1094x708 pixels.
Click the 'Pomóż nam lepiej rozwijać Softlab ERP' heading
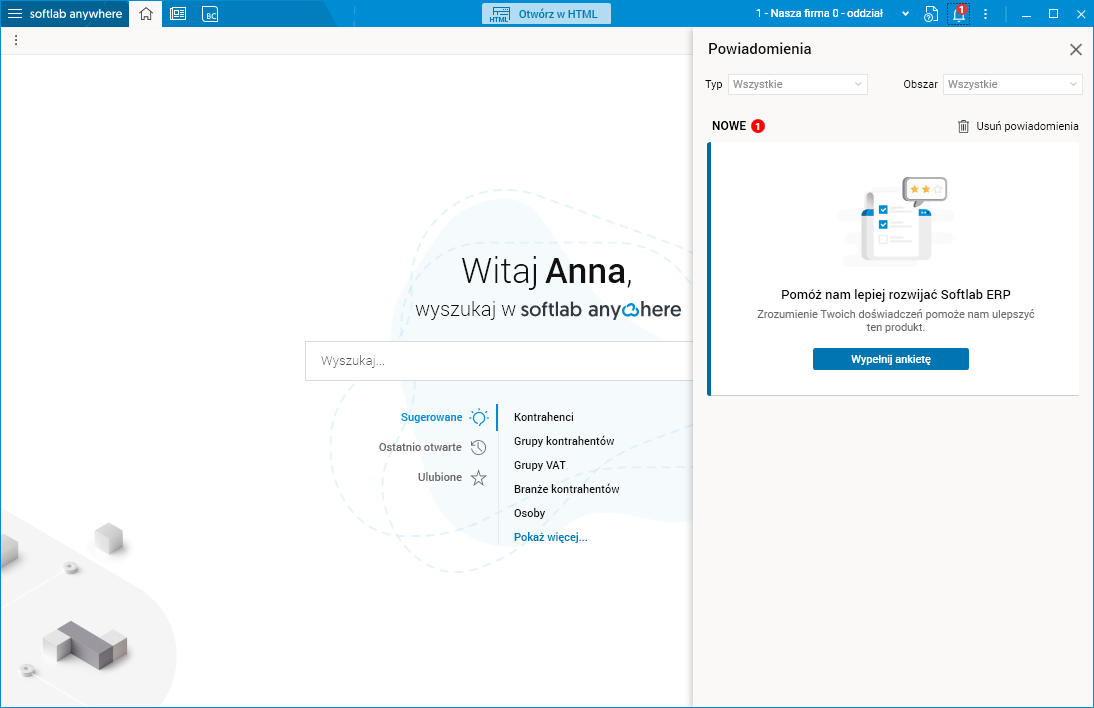895,294
